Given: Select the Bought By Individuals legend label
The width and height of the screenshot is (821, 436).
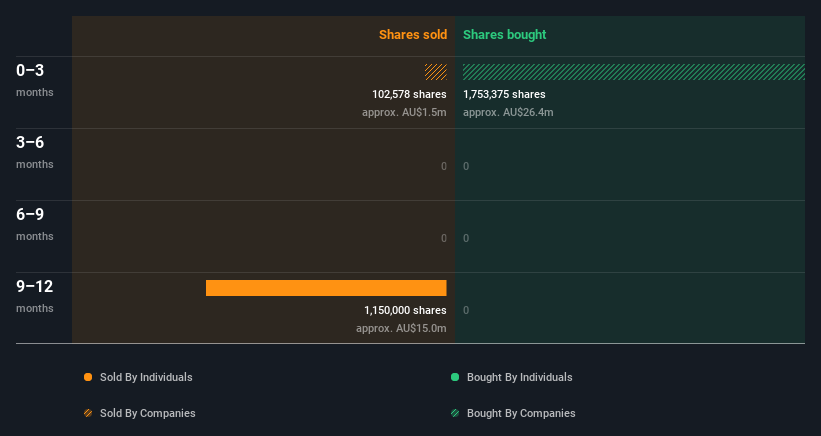Looking at the screenshot, I should click(x=519, y=377).
